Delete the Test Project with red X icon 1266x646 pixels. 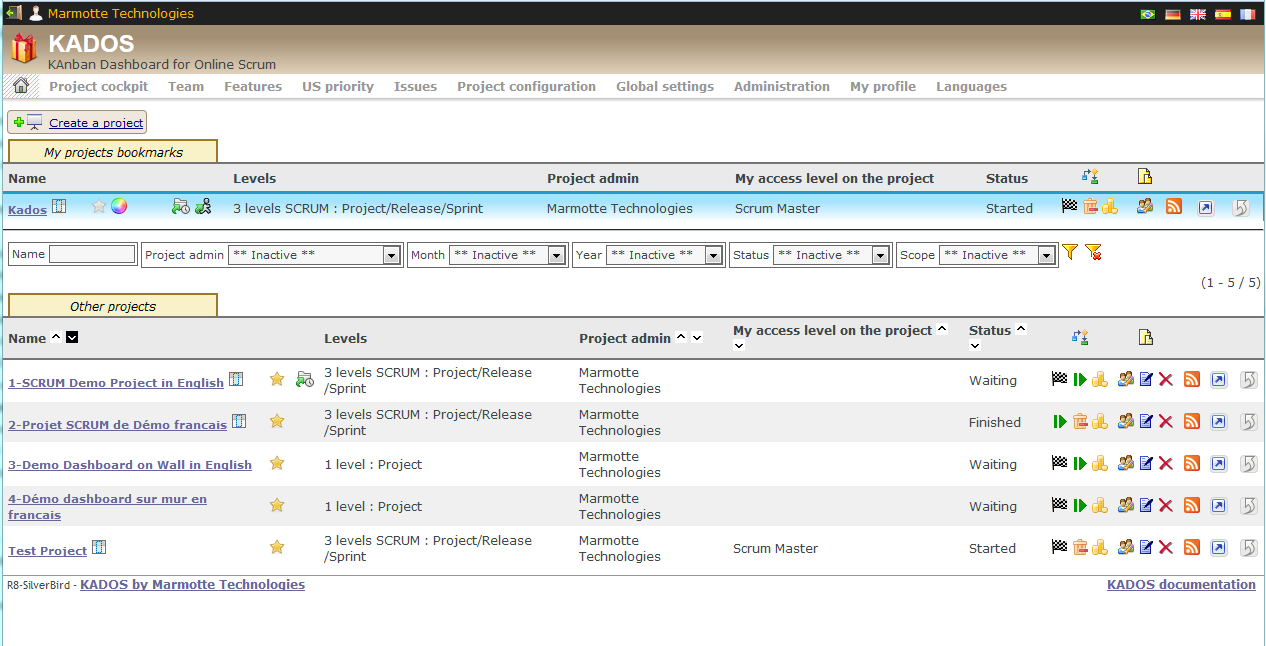pos(1166,547)
